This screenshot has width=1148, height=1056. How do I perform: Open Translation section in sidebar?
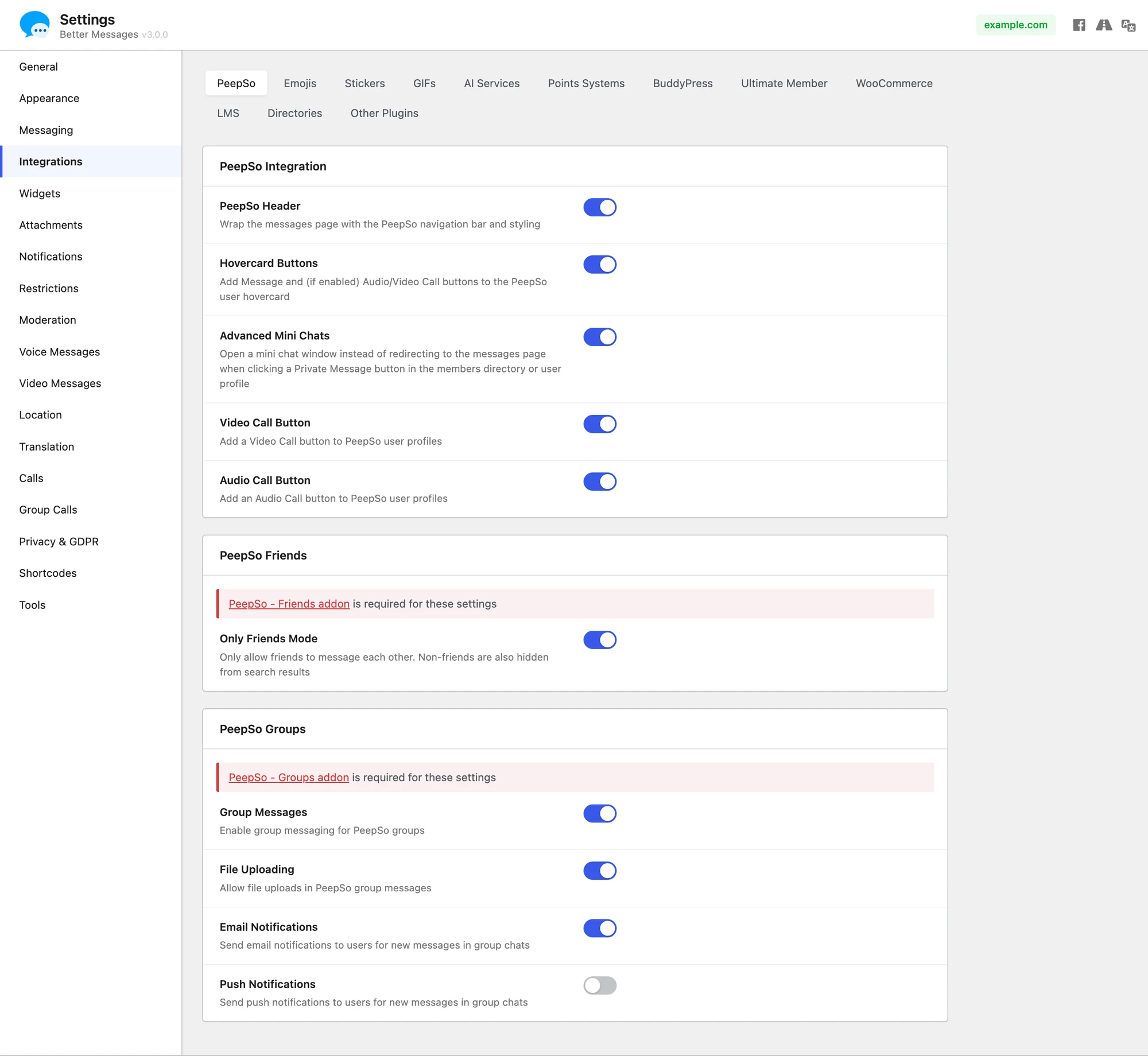point(91,447)
